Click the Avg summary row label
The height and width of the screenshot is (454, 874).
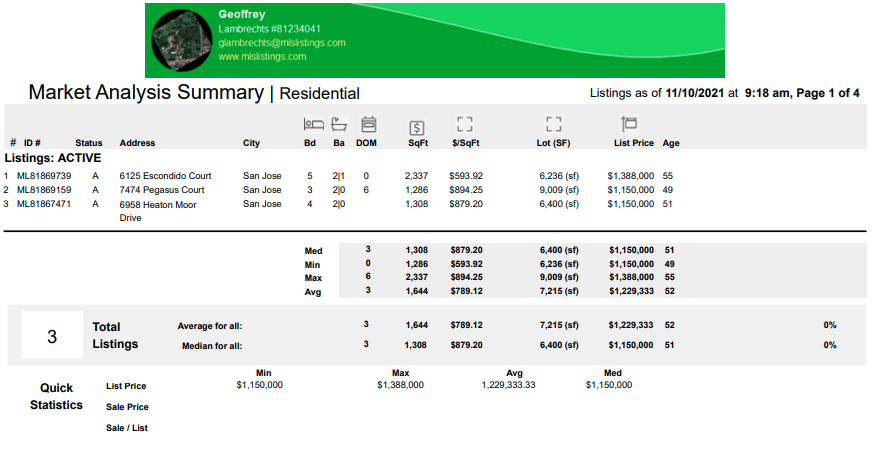pos(313,292)
